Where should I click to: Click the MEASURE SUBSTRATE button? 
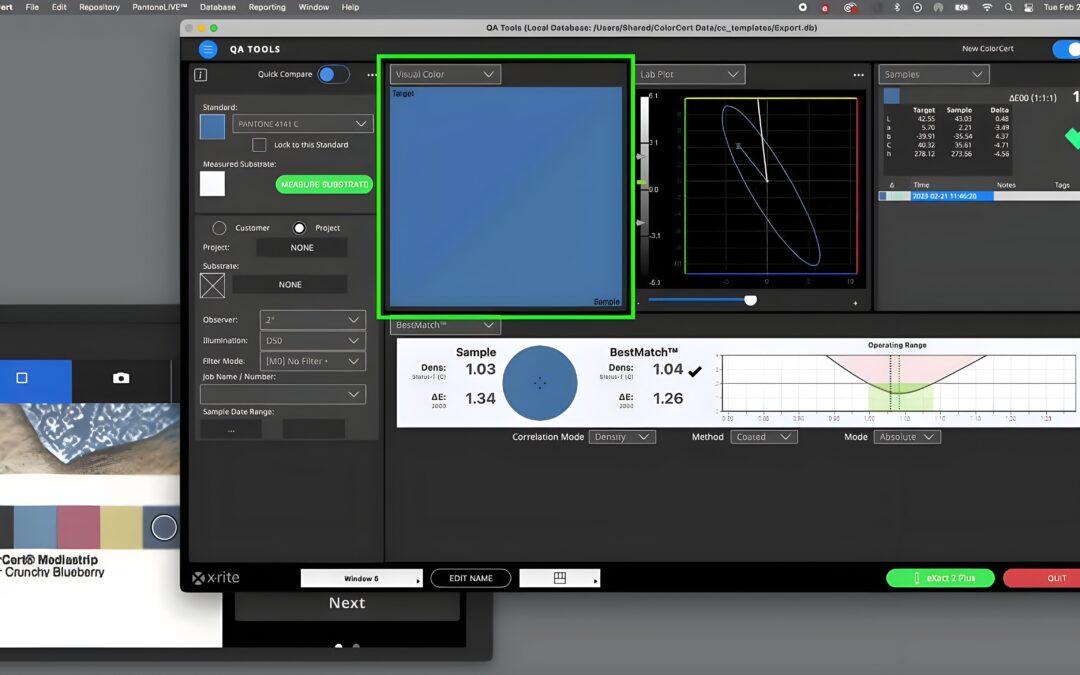pos(324,184)
